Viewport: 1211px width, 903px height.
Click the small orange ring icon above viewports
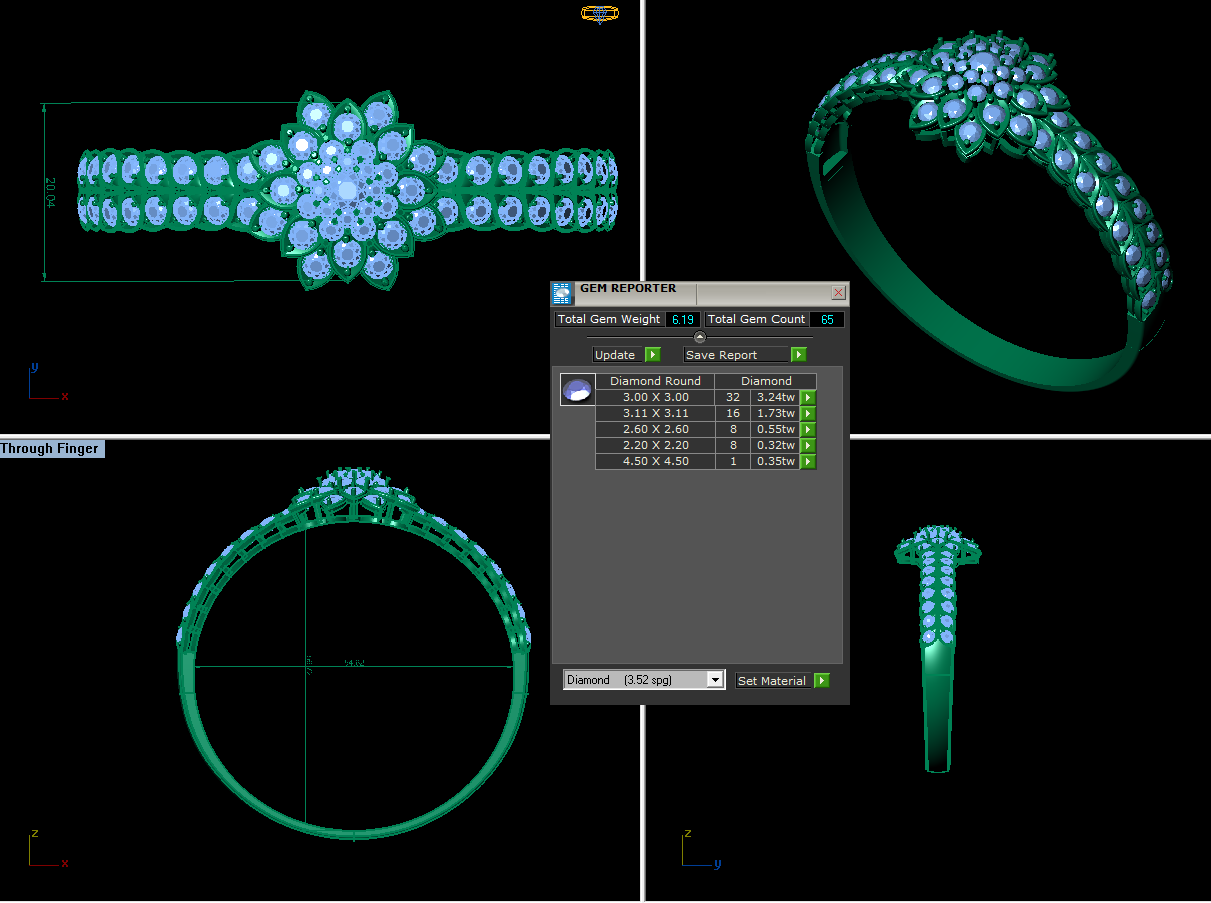pyautogui.click(x=600, y=14)
